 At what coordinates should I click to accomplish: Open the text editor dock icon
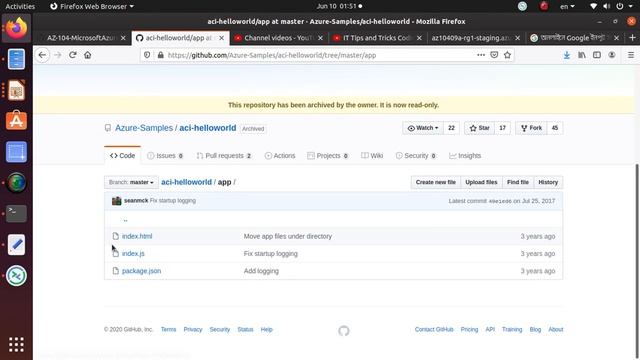pos(16,244)
